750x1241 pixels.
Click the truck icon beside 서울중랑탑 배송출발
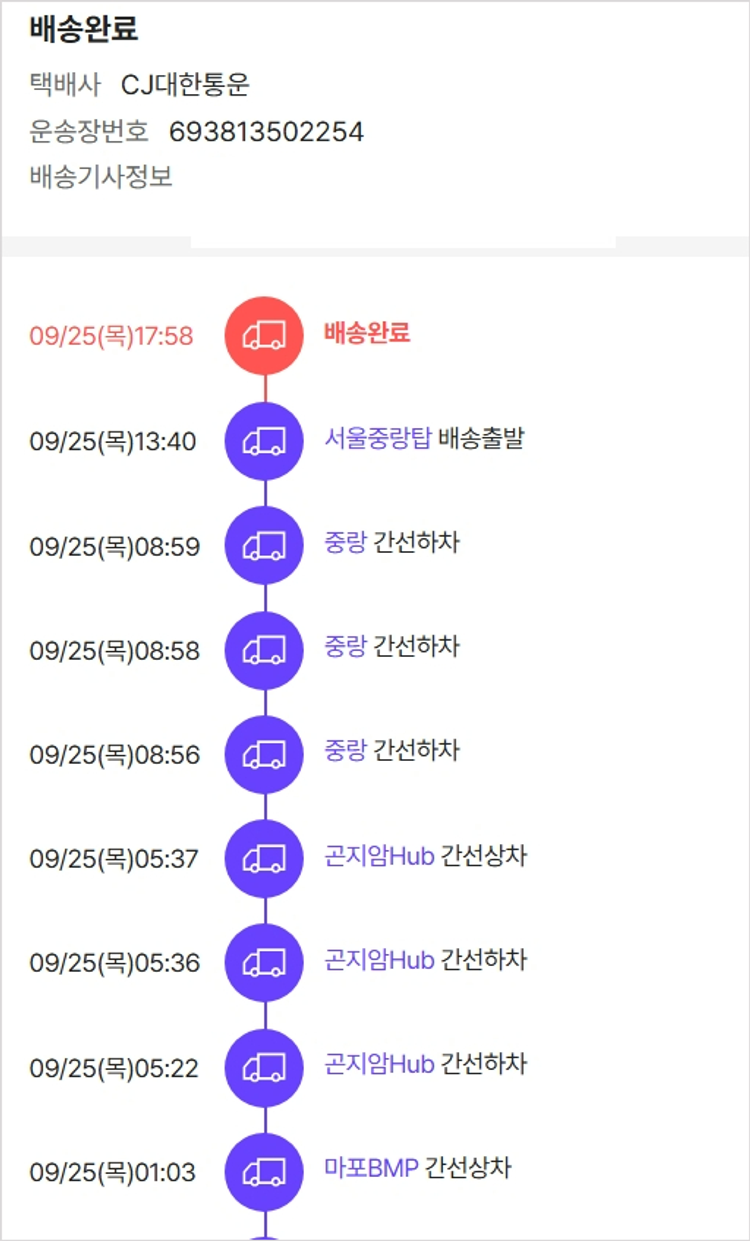[x=264, y=440]
